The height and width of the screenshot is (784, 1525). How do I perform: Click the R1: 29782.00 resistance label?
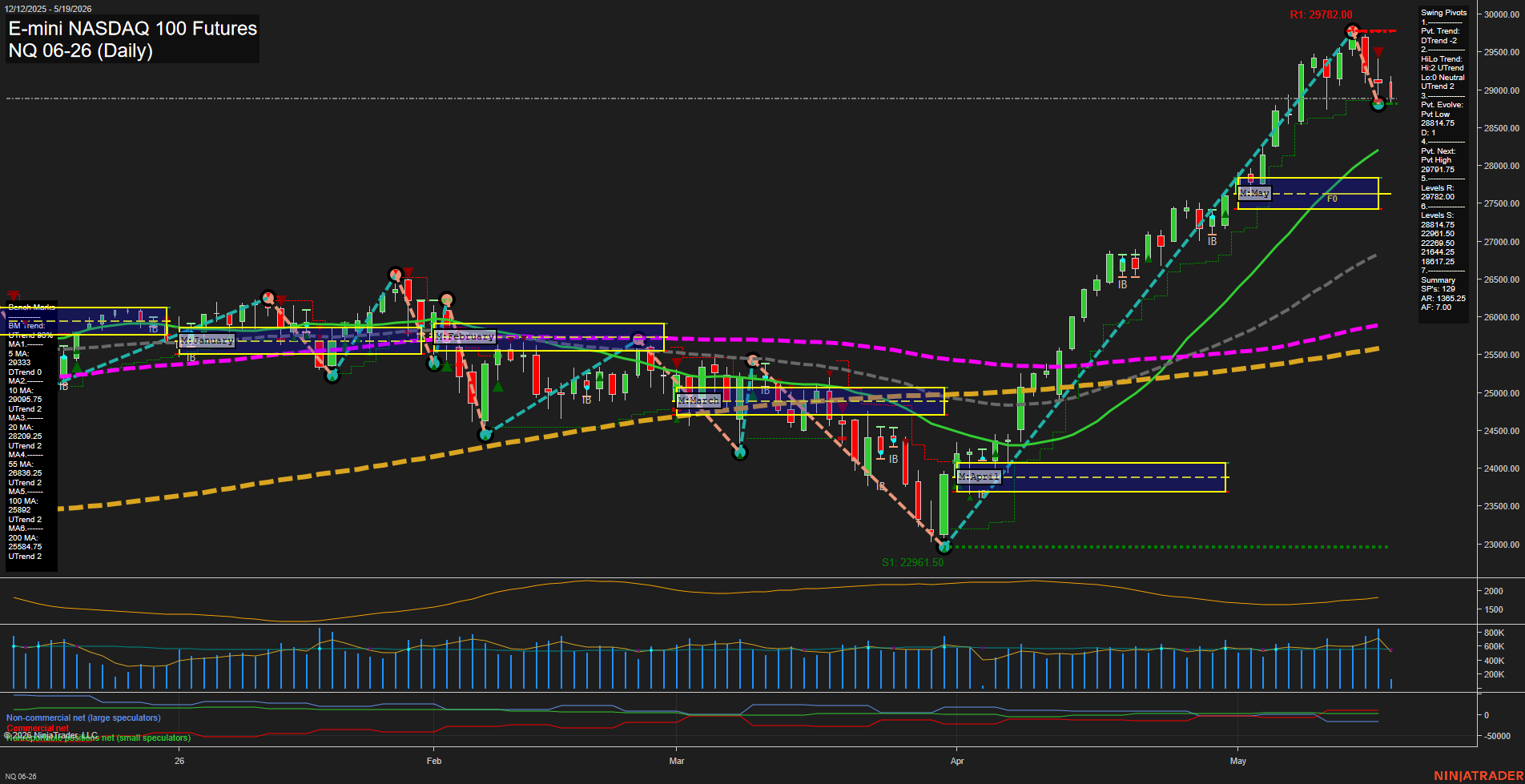point(1321,14)
